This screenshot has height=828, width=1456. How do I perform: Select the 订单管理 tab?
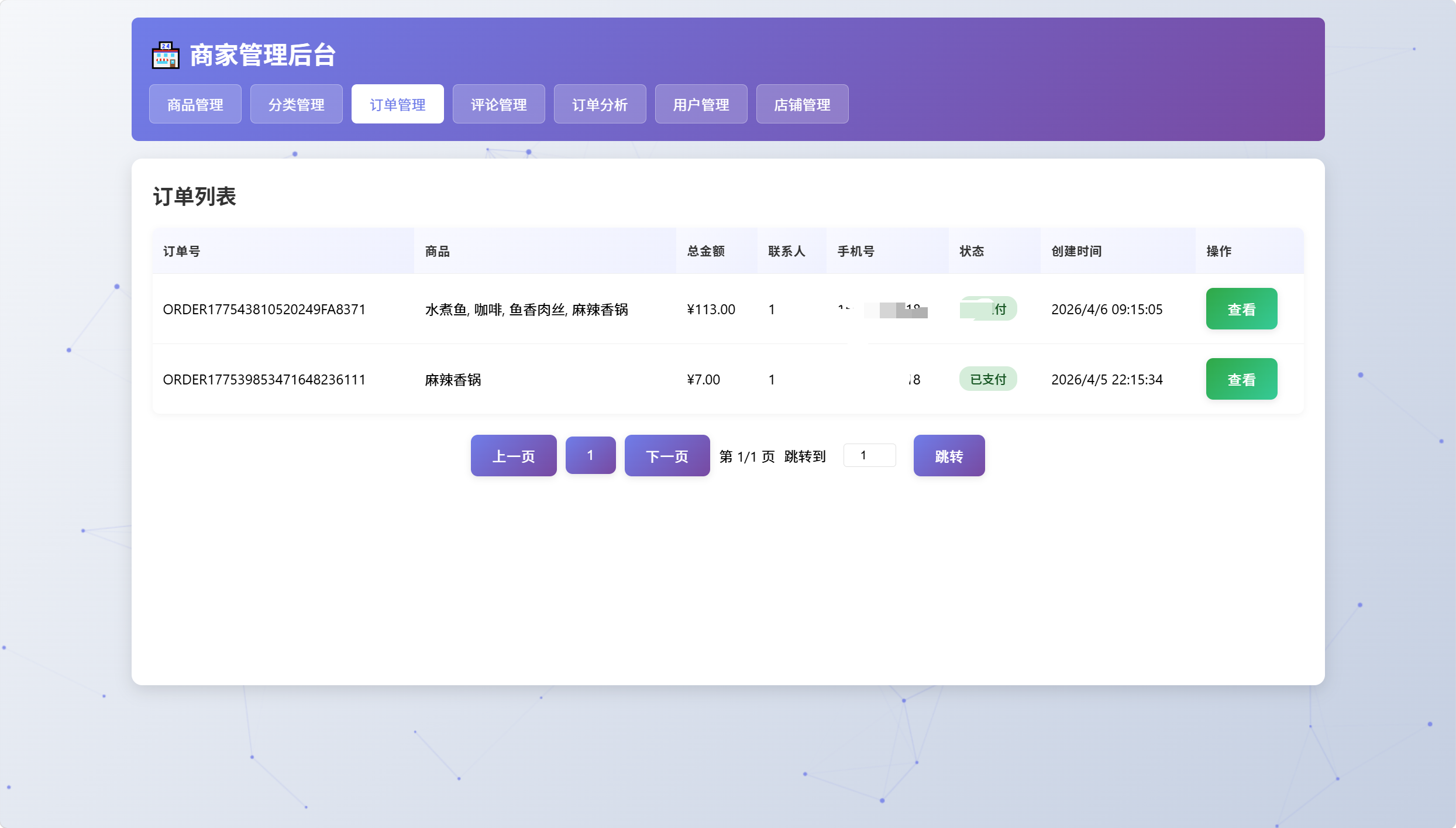coord(398,104)
